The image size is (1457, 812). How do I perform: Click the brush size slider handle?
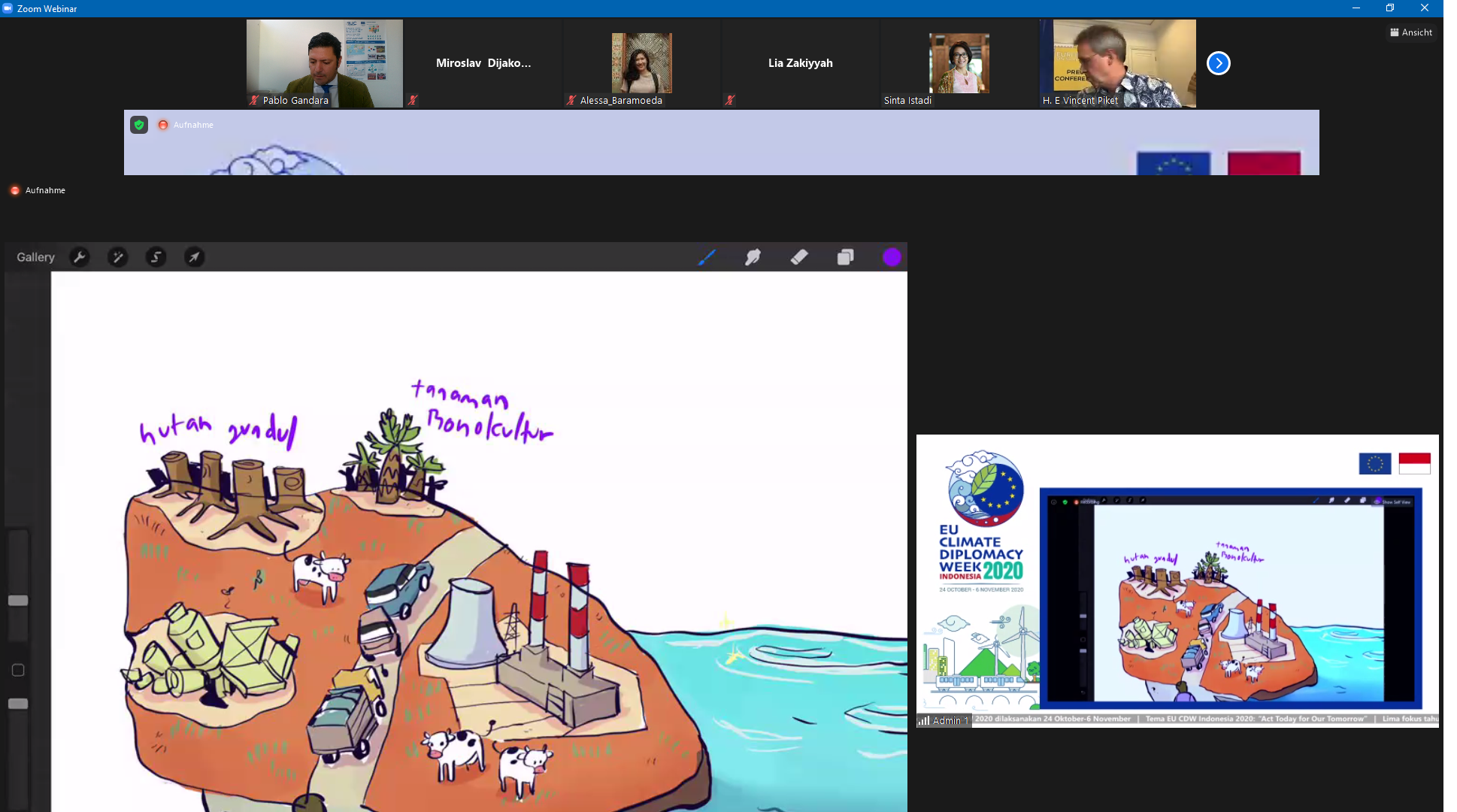point(18,601)
